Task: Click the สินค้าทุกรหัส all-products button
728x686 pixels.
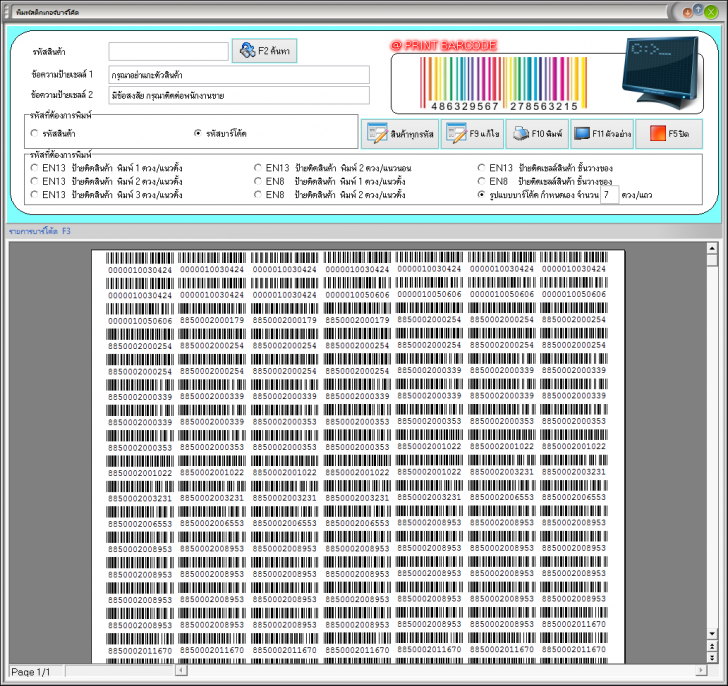Action: [400, 134]
